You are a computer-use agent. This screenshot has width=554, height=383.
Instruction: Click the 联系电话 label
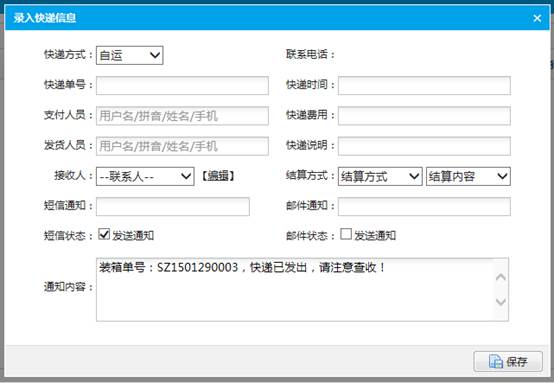[310, 54]
